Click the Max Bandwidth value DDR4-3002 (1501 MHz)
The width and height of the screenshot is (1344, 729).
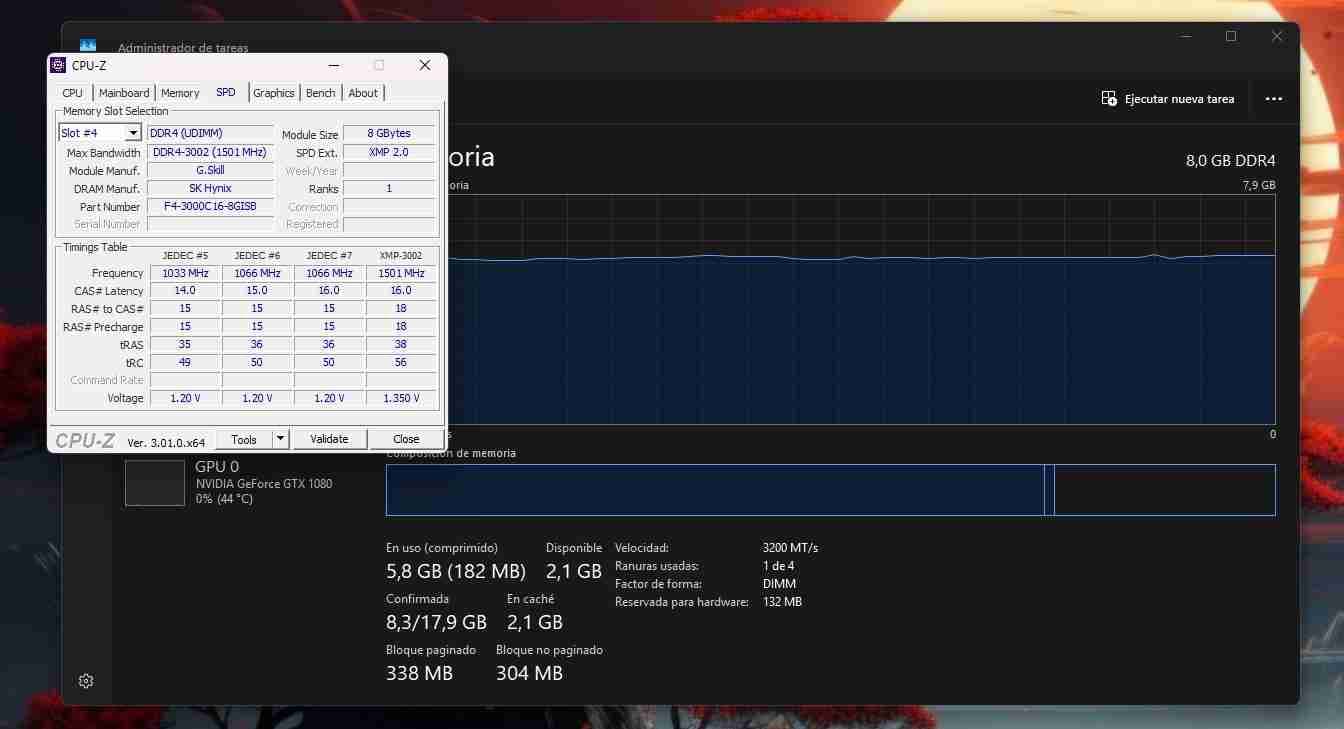point(210,153)
